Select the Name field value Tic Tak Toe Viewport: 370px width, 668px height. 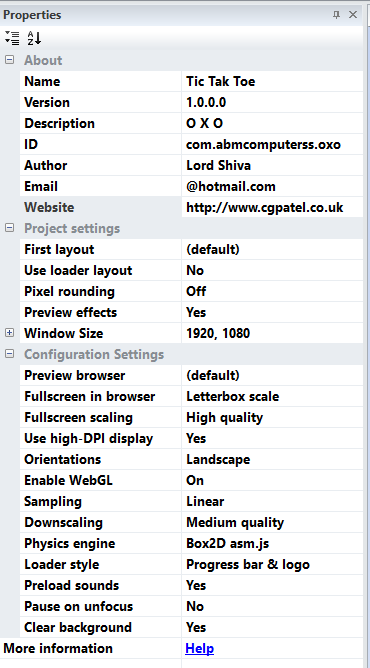pyautogui.click(x=272, y=81)
